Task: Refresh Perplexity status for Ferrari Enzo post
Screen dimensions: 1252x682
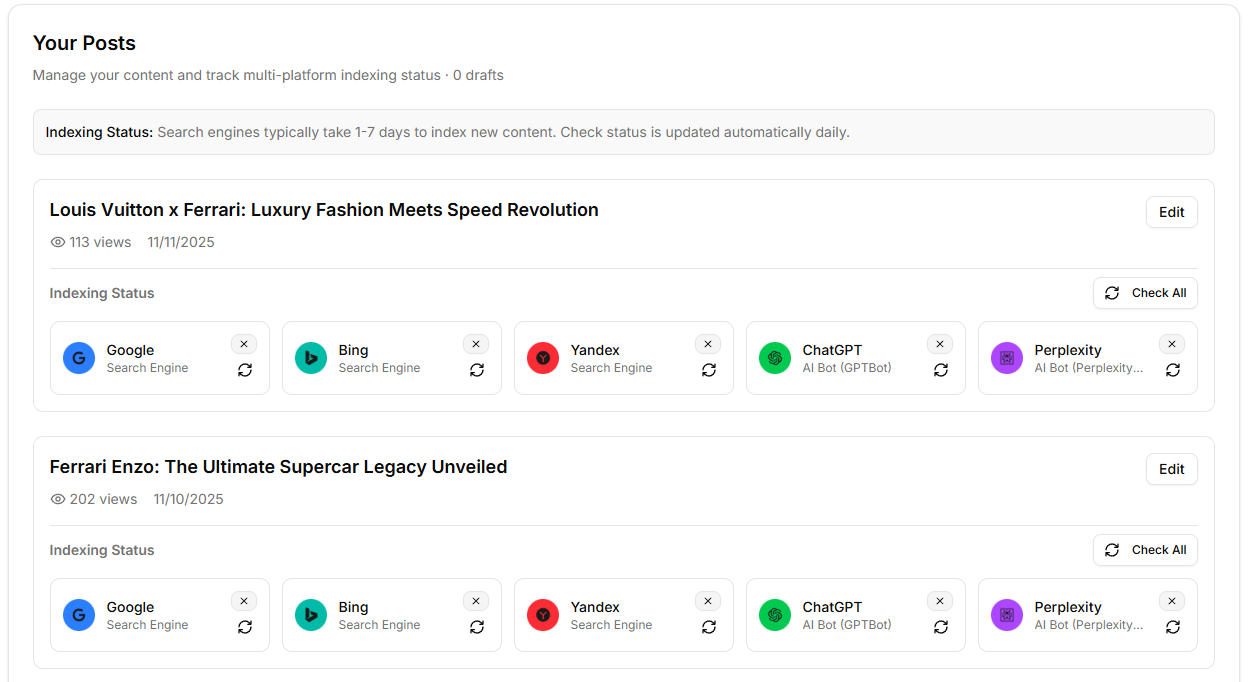Action: tap(1173, 627)
